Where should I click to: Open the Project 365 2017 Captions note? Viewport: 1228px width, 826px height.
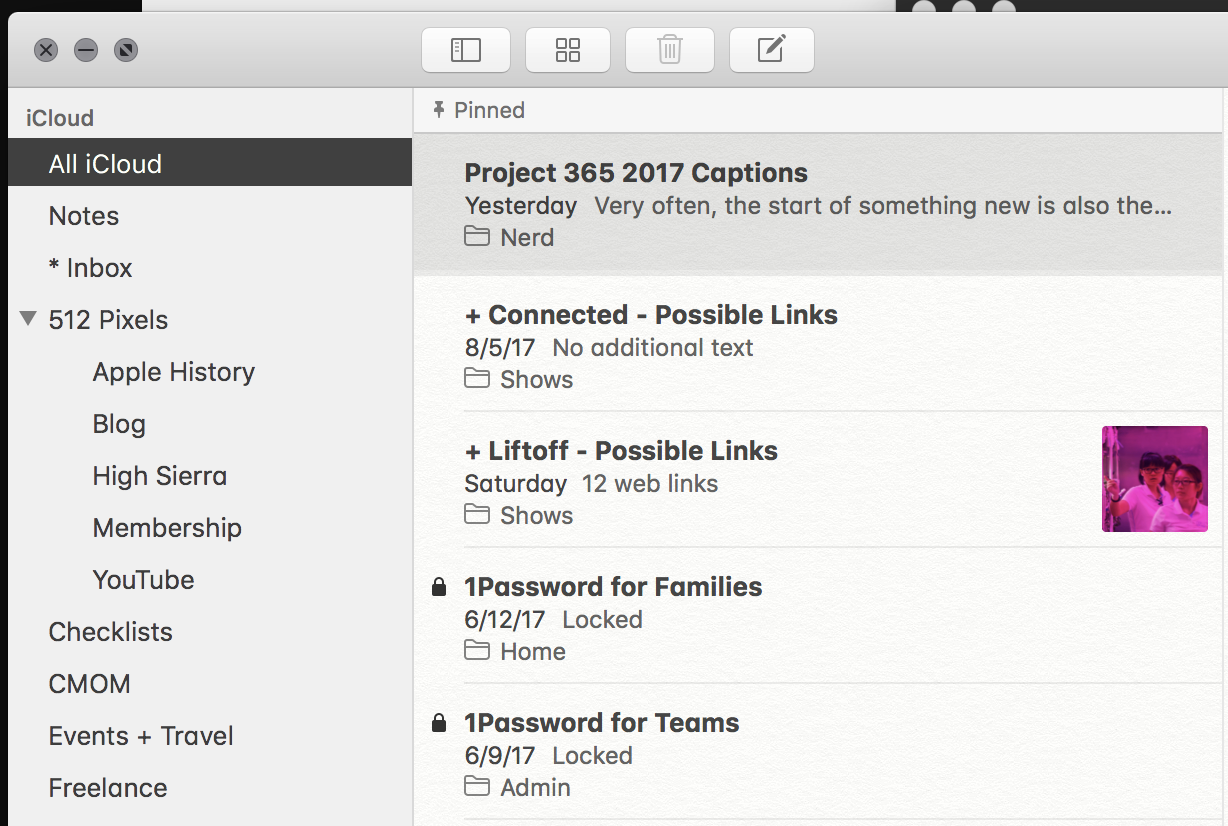(820, 205)
